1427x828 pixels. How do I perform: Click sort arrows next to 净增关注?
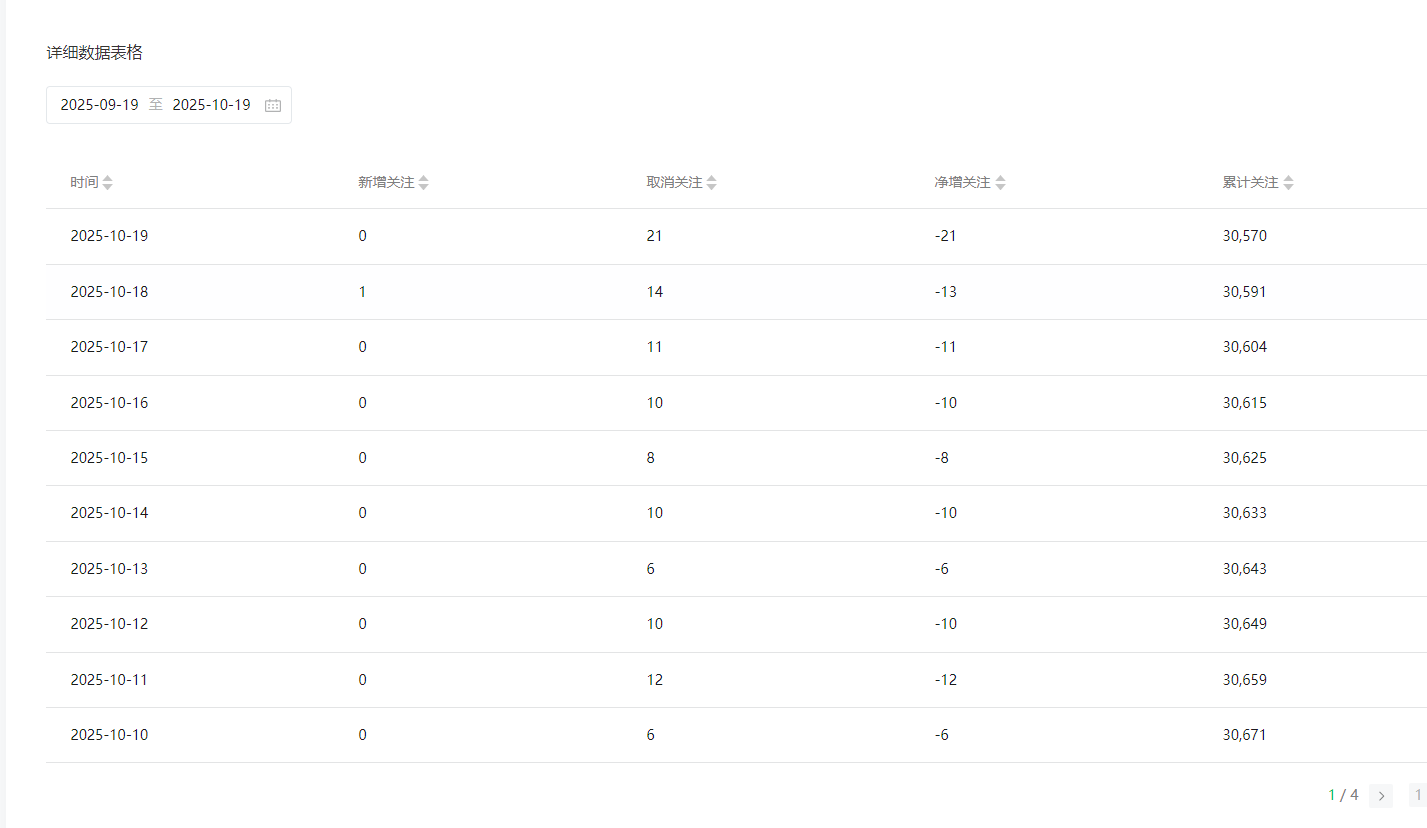(1000, 183)
